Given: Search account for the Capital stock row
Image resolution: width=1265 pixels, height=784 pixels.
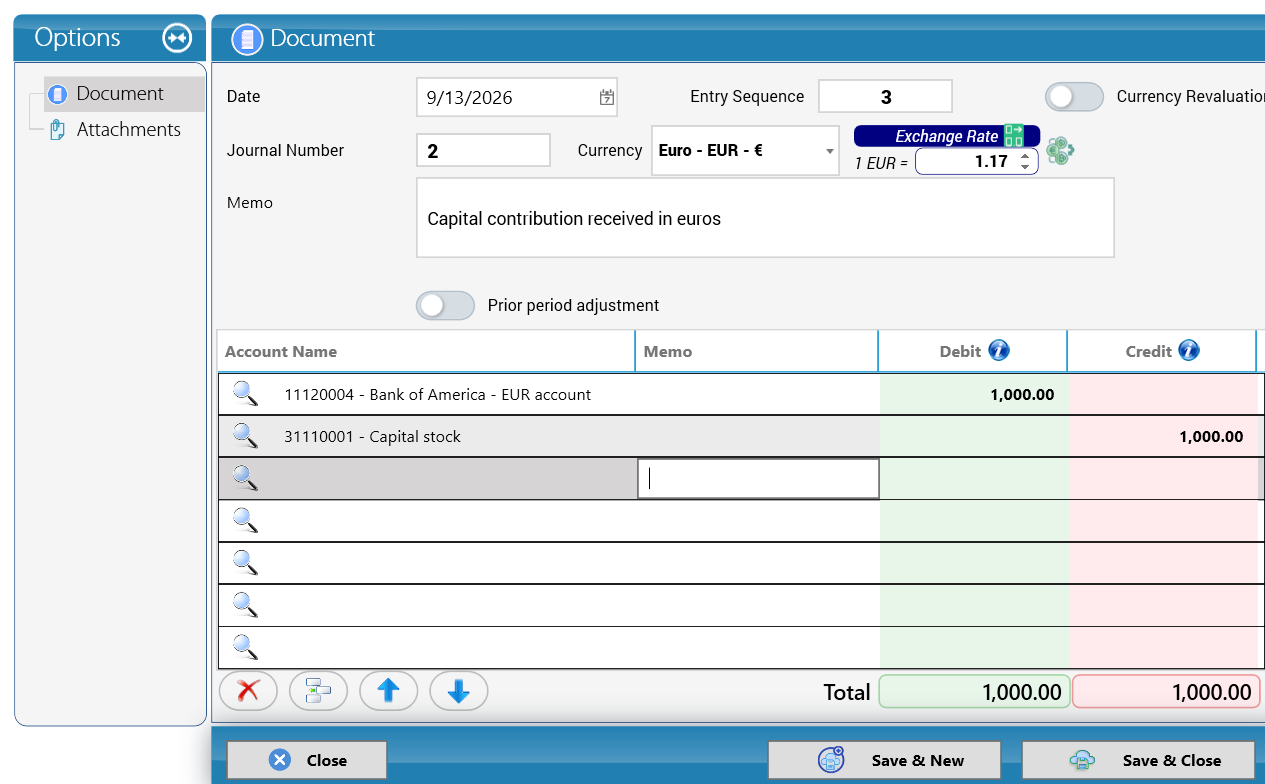Looking at the screenshot, I should (245, 435).
